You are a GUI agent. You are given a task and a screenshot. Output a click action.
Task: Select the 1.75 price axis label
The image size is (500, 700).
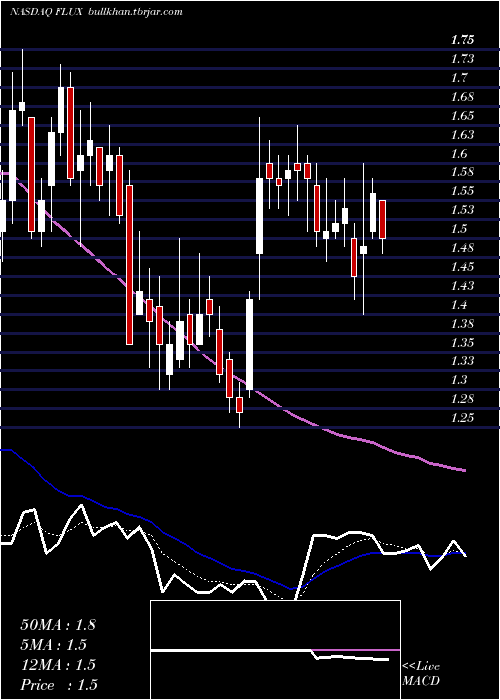click(x=462, y=40)
